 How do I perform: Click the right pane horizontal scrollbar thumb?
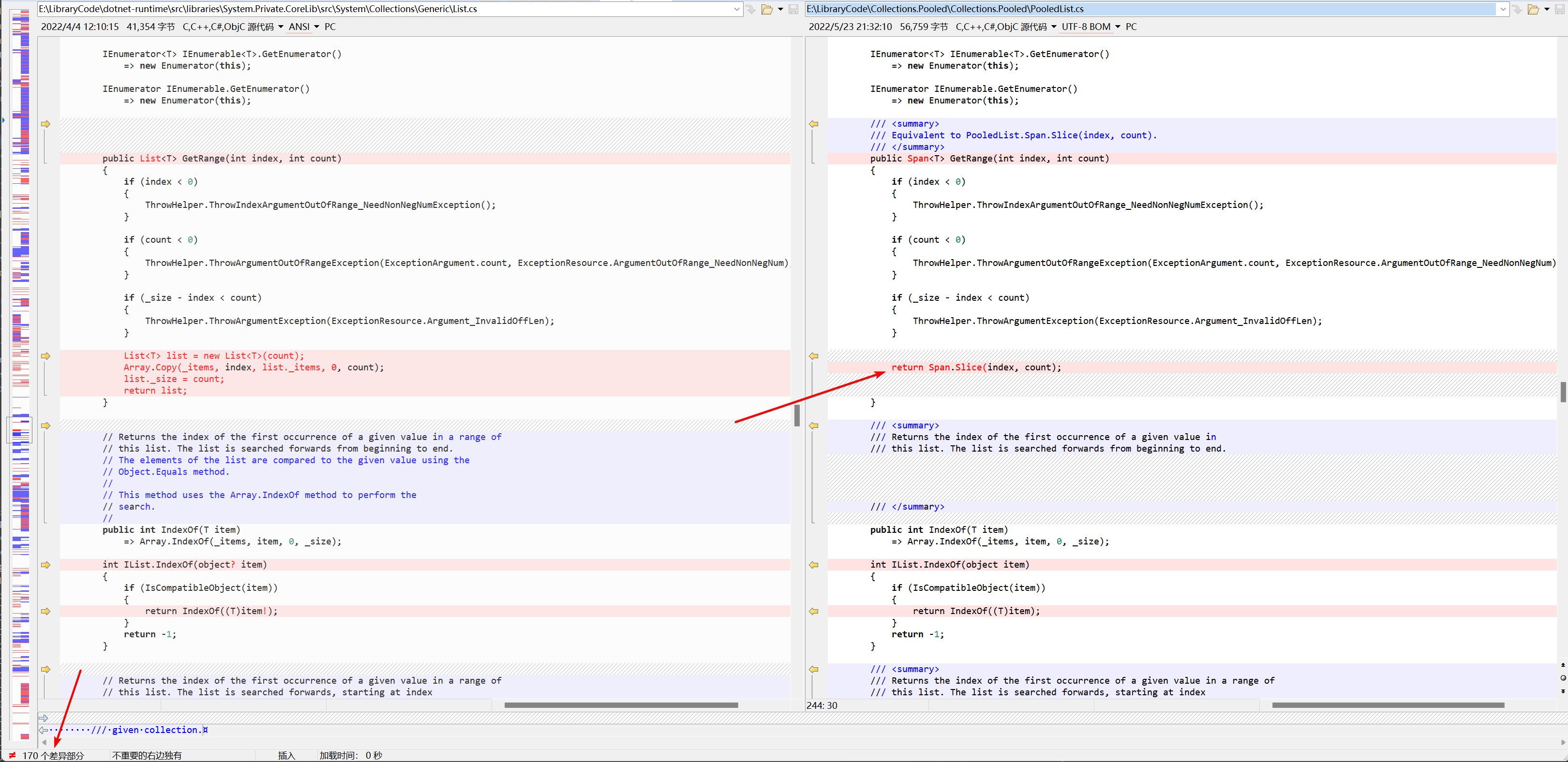pos(1388,705)
